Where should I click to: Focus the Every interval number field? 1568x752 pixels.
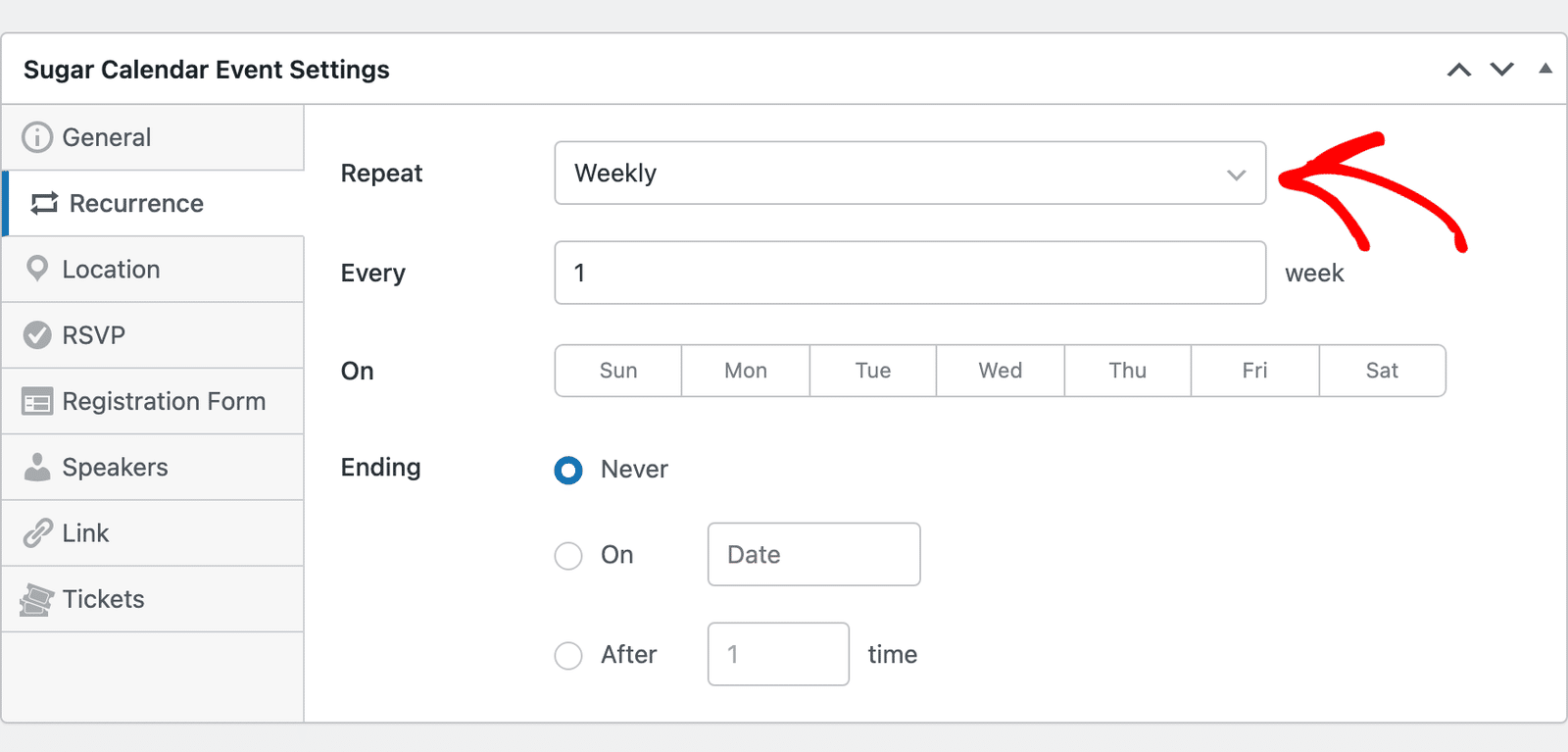point(910,273)
